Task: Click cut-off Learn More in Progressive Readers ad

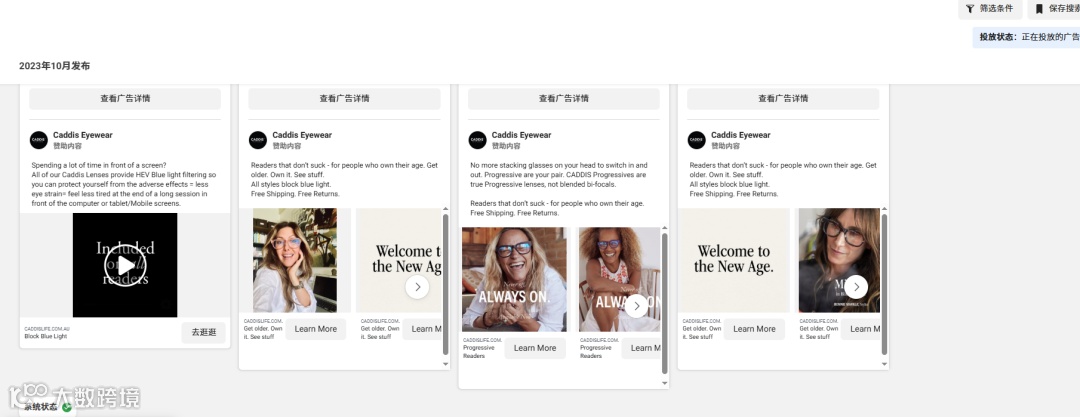Action: (641, 348)
